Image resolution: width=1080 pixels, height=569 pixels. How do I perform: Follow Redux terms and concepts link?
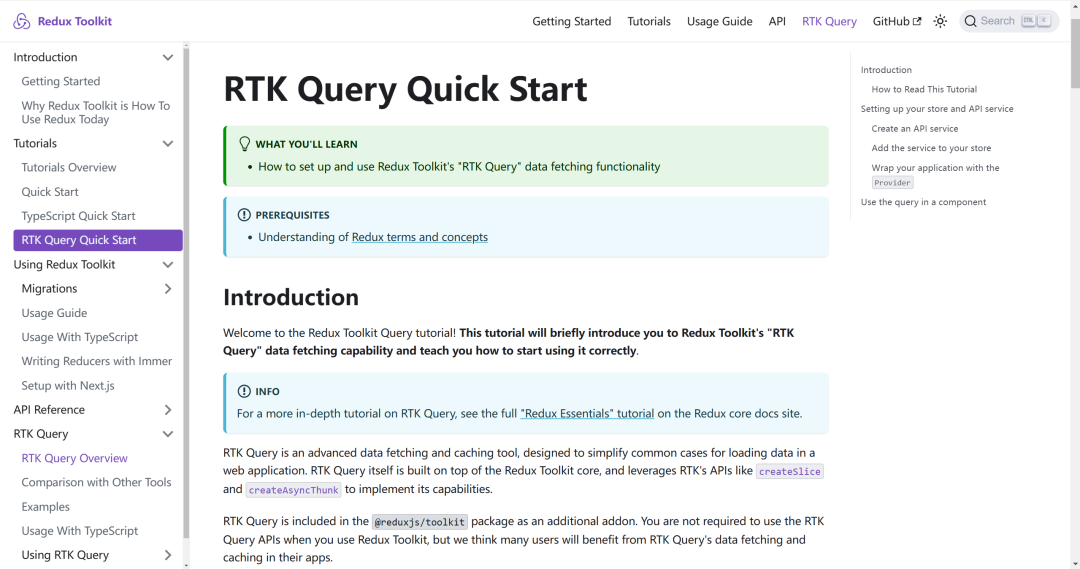click(419, 237)
